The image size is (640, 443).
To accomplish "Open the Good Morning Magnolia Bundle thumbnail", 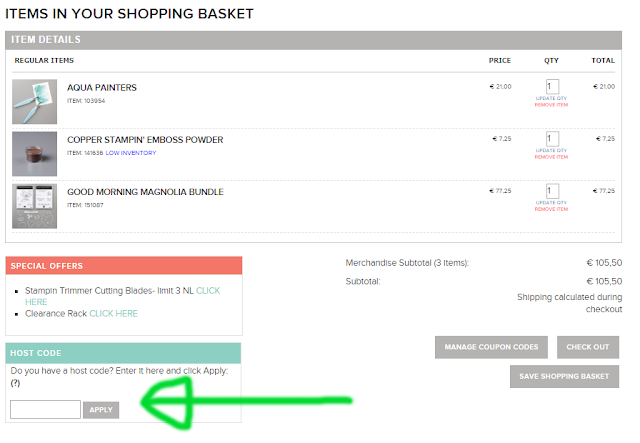I will pyautogui.click(x=34, y=206).
